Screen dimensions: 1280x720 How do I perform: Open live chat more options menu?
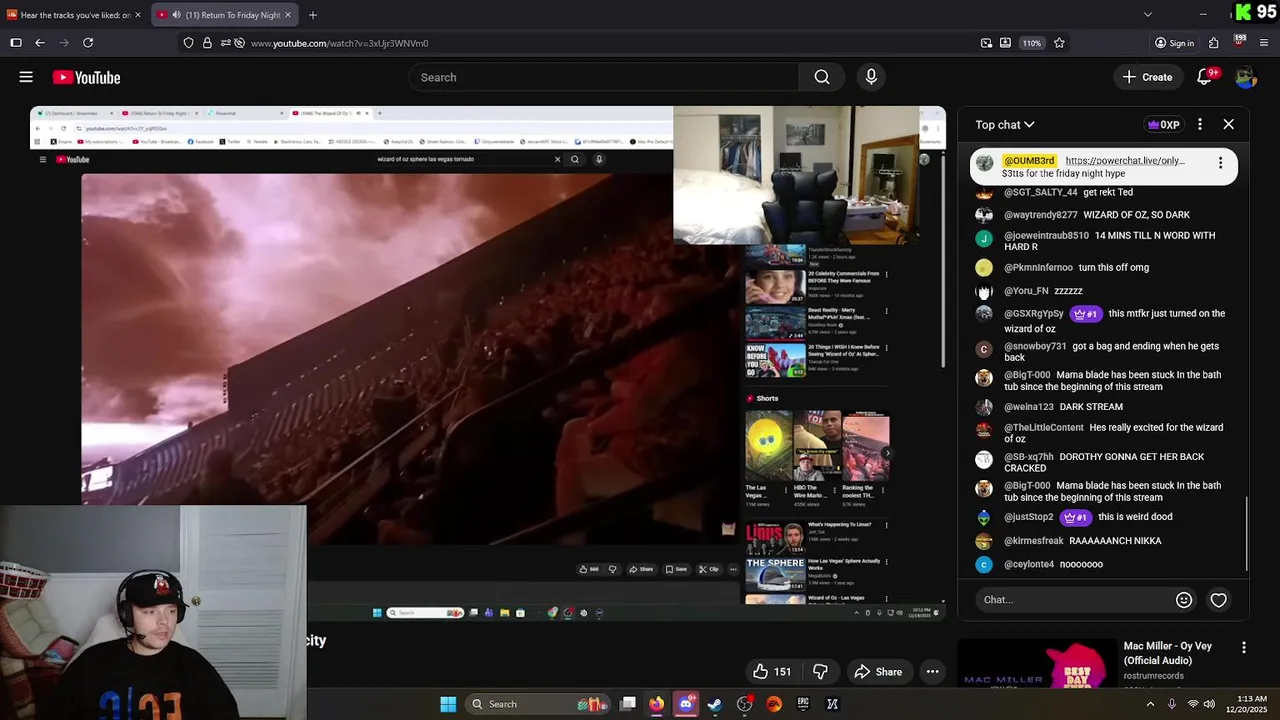[x=1200, y=125]
